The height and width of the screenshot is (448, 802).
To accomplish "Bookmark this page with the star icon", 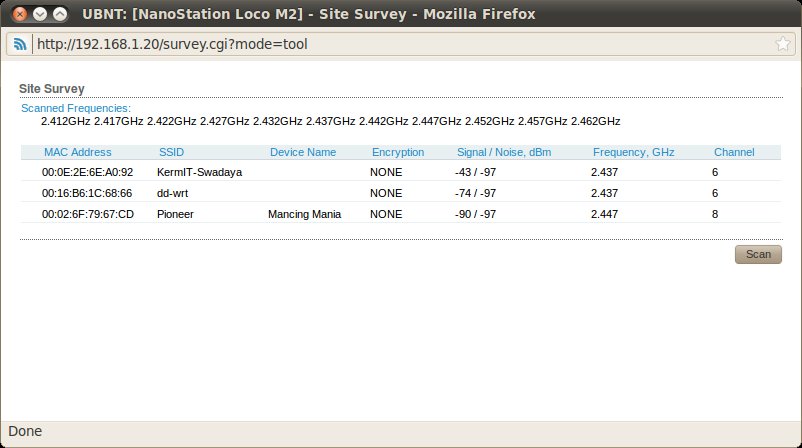I will click(783, 44).
